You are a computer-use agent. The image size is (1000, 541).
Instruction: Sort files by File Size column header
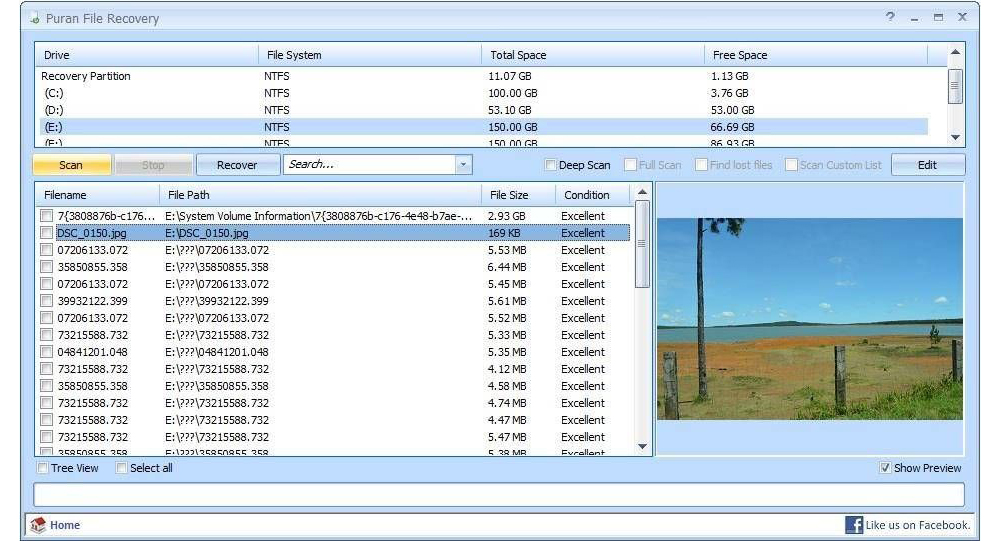[x=509, y=195]
